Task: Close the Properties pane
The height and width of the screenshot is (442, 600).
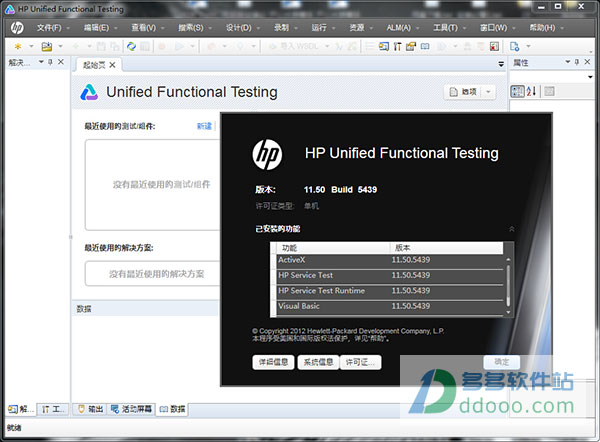Action: click(587, 62)
